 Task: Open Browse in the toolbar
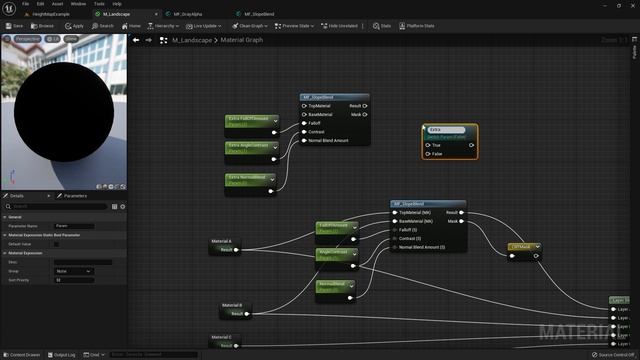point(42,26)
